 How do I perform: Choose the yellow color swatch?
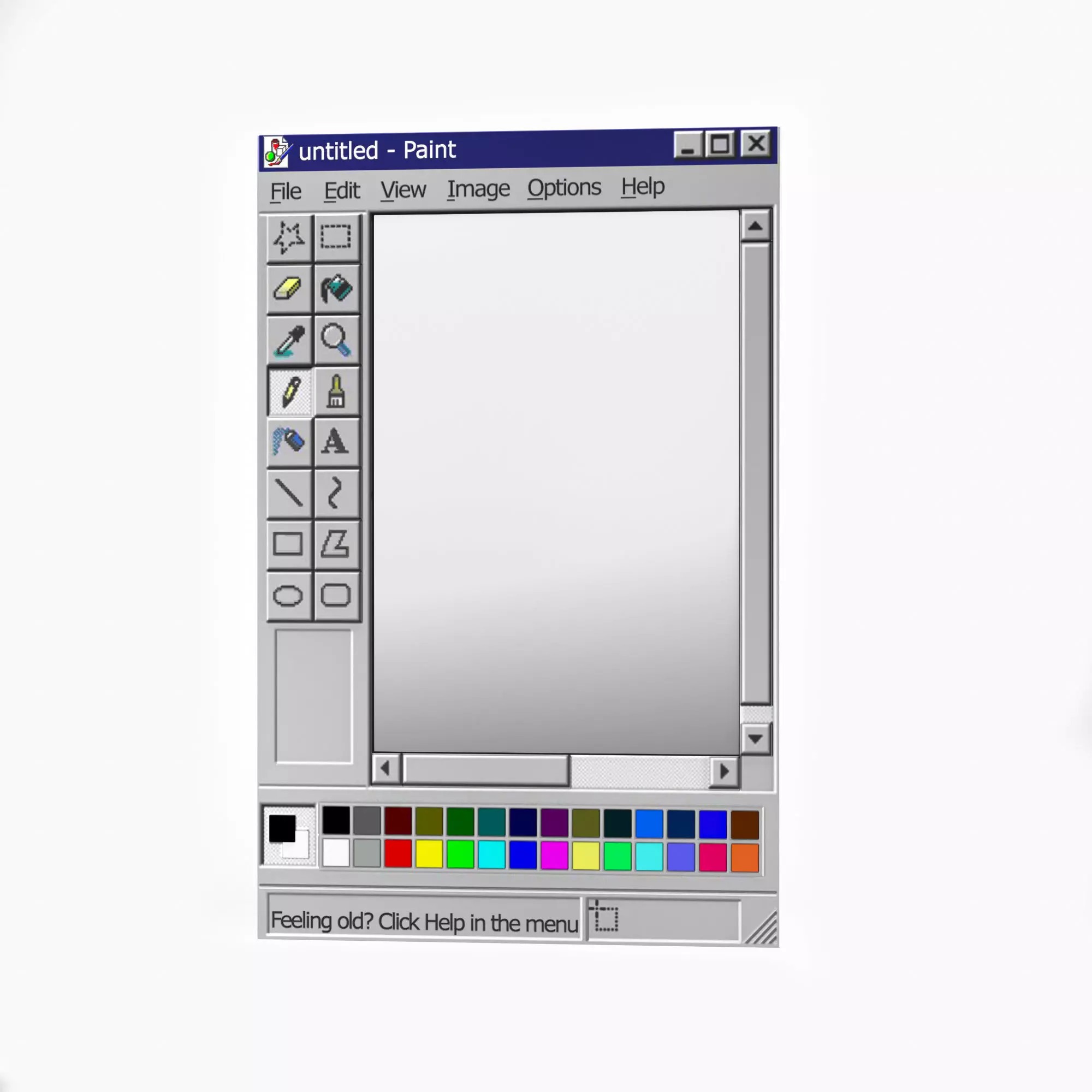point(429,853)
